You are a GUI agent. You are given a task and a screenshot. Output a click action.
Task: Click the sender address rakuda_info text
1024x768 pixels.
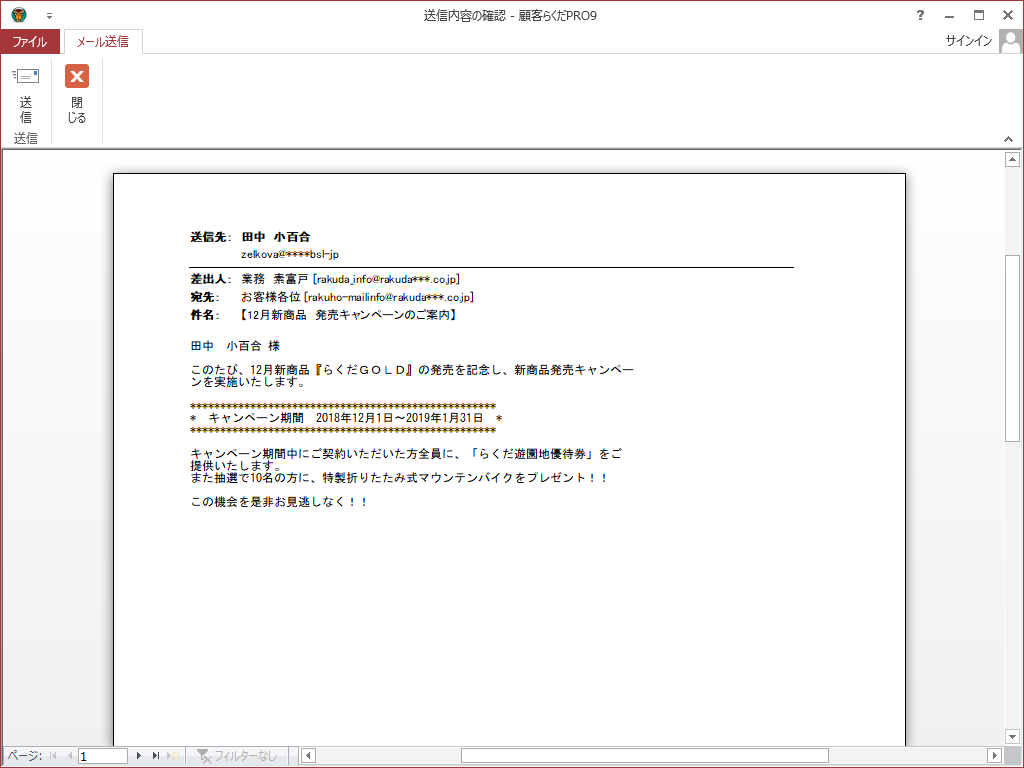point(386,280)
